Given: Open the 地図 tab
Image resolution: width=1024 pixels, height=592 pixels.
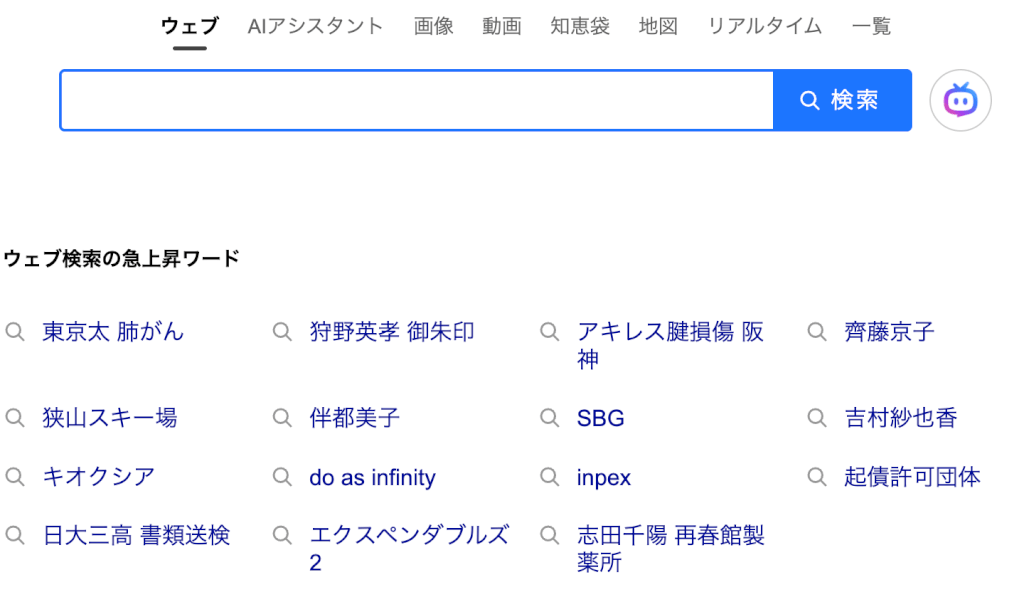Looking at the screenshot, I should coord(658,26).
